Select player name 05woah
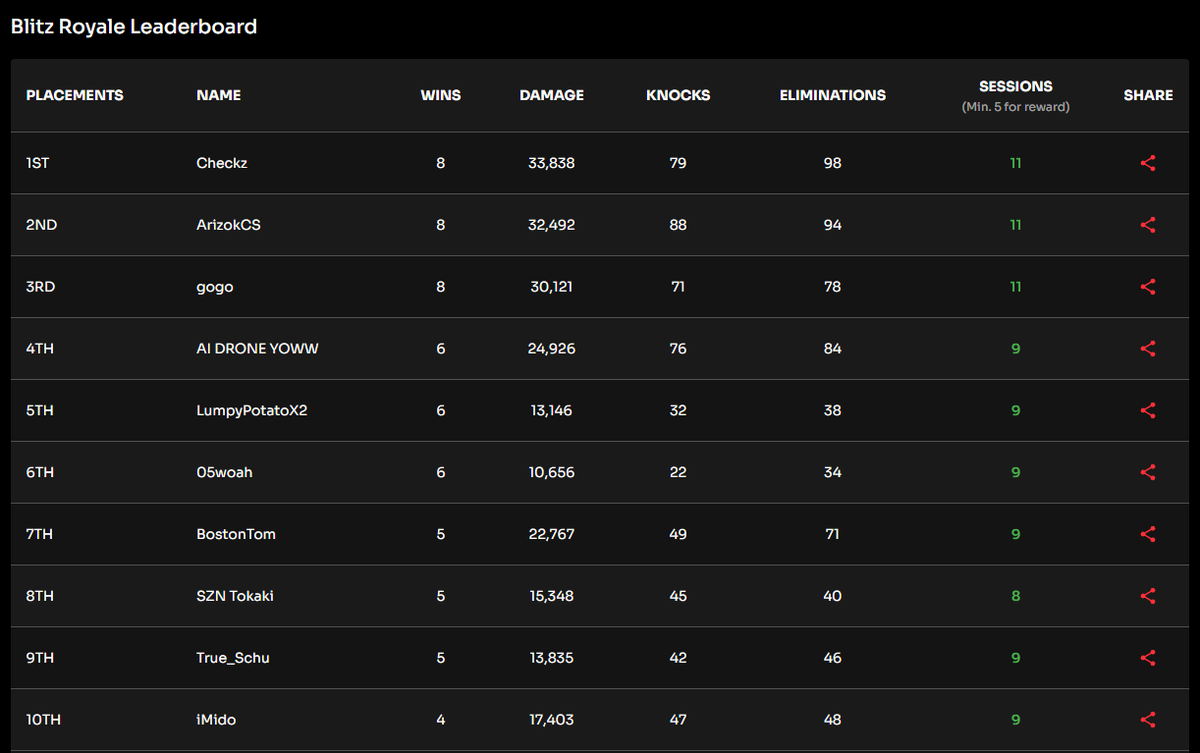This screenshot has height=753, width=1200. click(x=224, y=472)
